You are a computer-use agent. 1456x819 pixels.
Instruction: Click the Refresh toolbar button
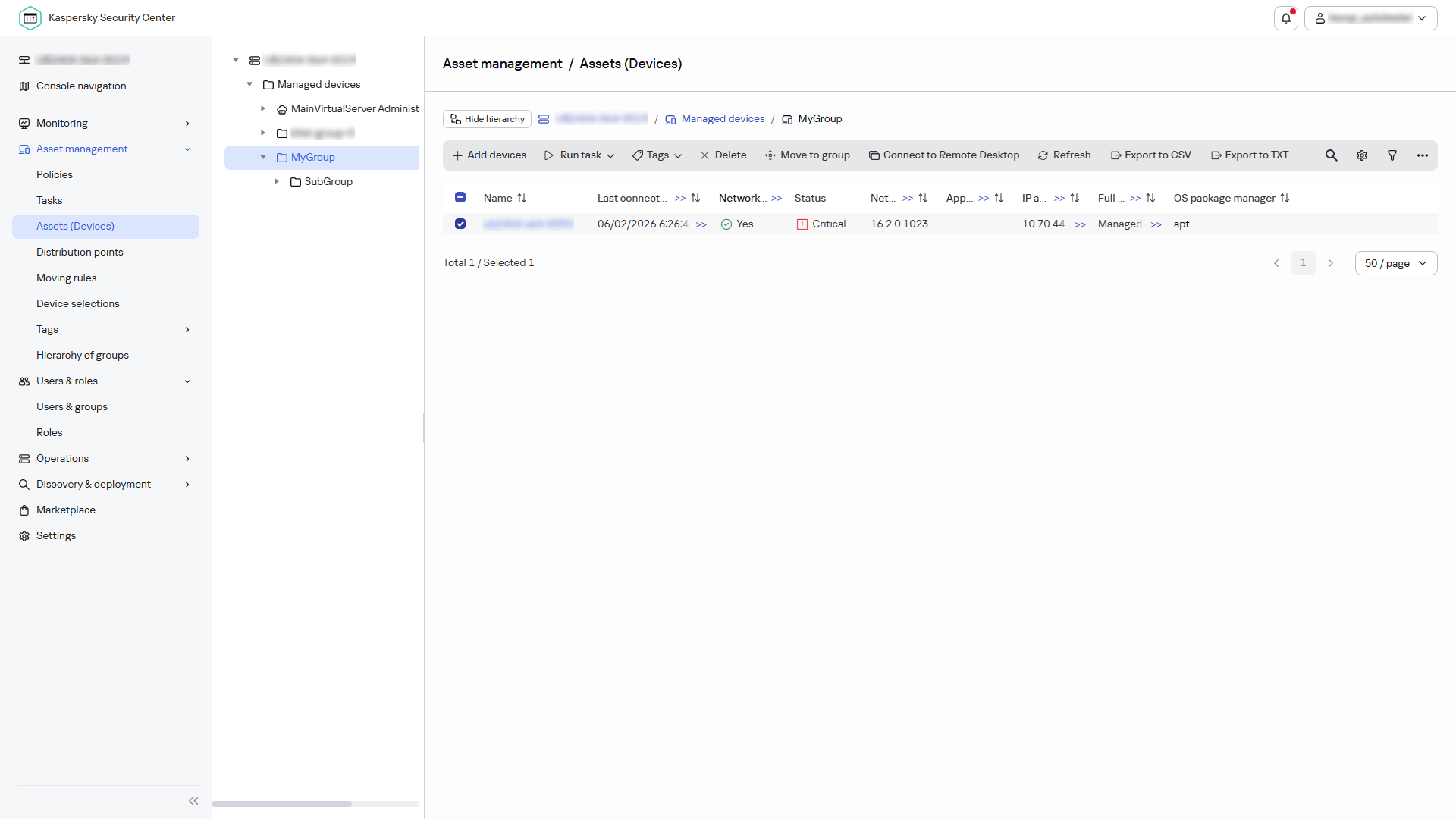[1064, 155]
